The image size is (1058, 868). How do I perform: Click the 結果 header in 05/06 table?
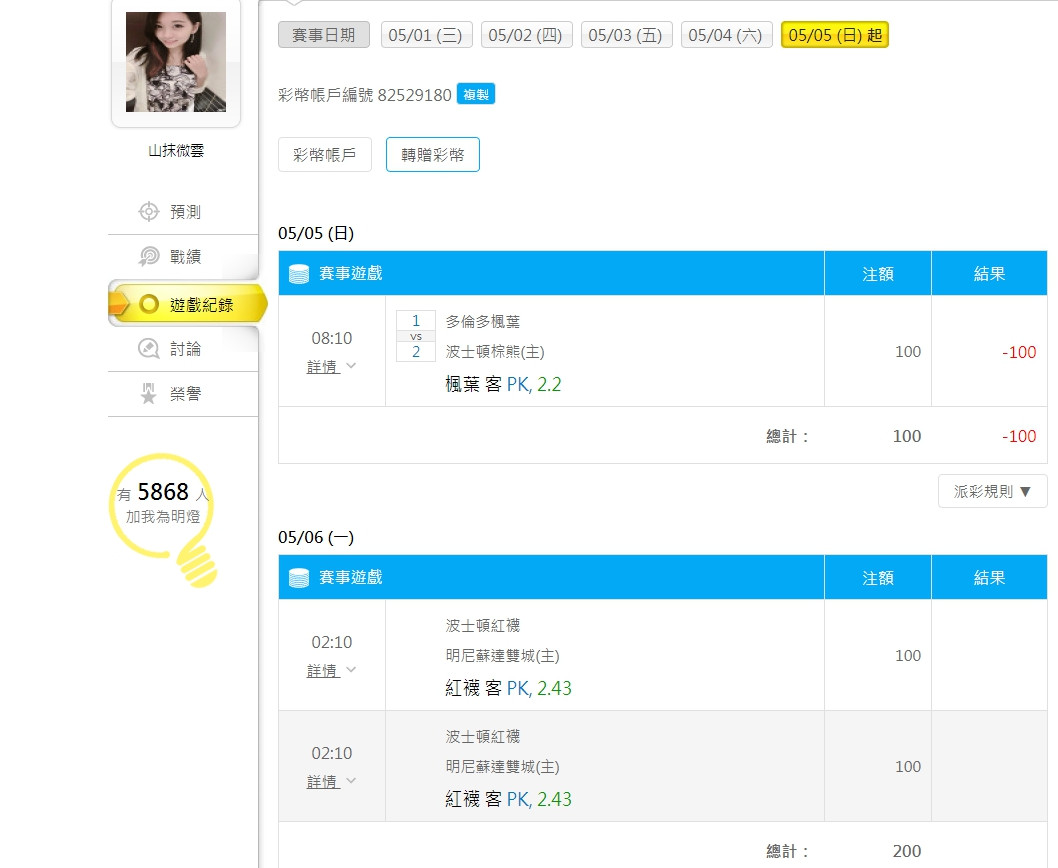click(989, 578)
